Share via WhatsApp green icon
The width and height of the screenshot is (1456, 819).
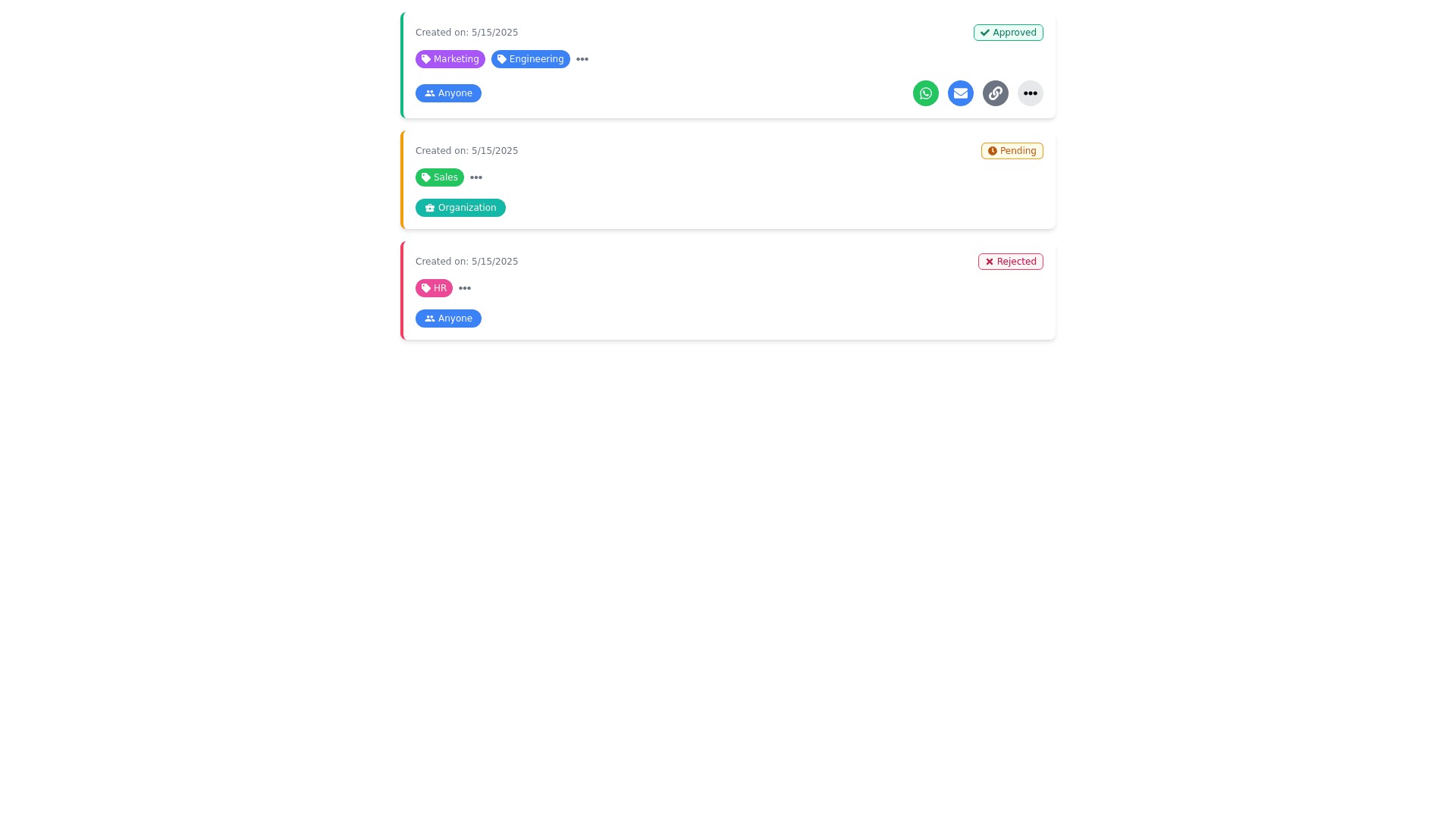coord(925,93)
